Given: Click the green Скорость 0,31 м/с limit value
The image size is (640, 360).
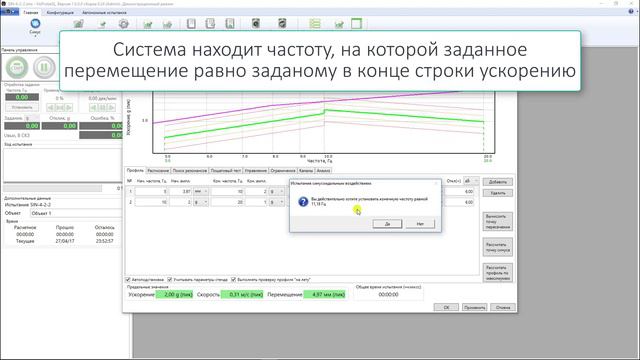Looking at the screenshot, I should tap(242, 294).
